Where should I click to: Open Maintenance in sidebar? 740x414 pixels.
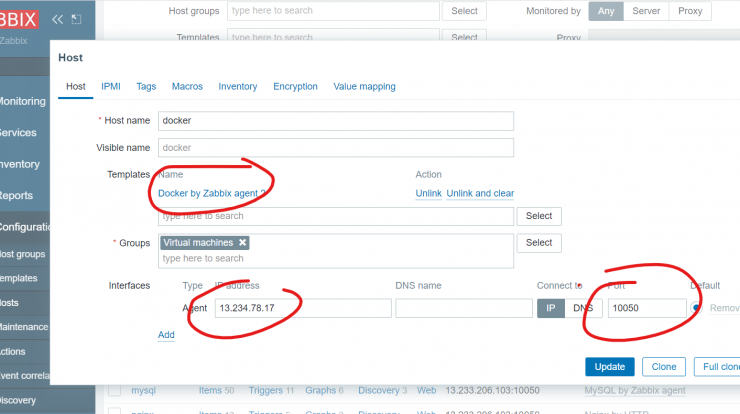click(x=25, y=327)
